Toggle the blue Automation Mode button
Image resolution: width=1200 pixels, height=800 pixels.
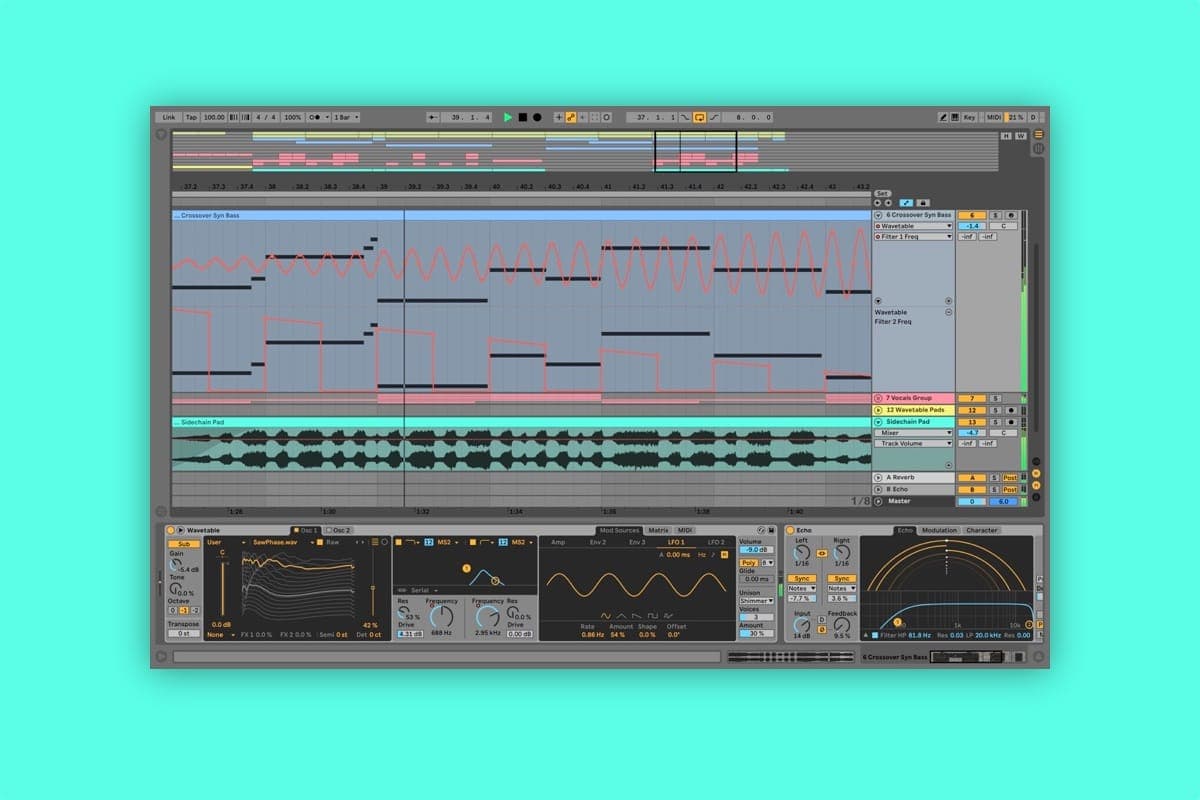click(x=906, y=202)
